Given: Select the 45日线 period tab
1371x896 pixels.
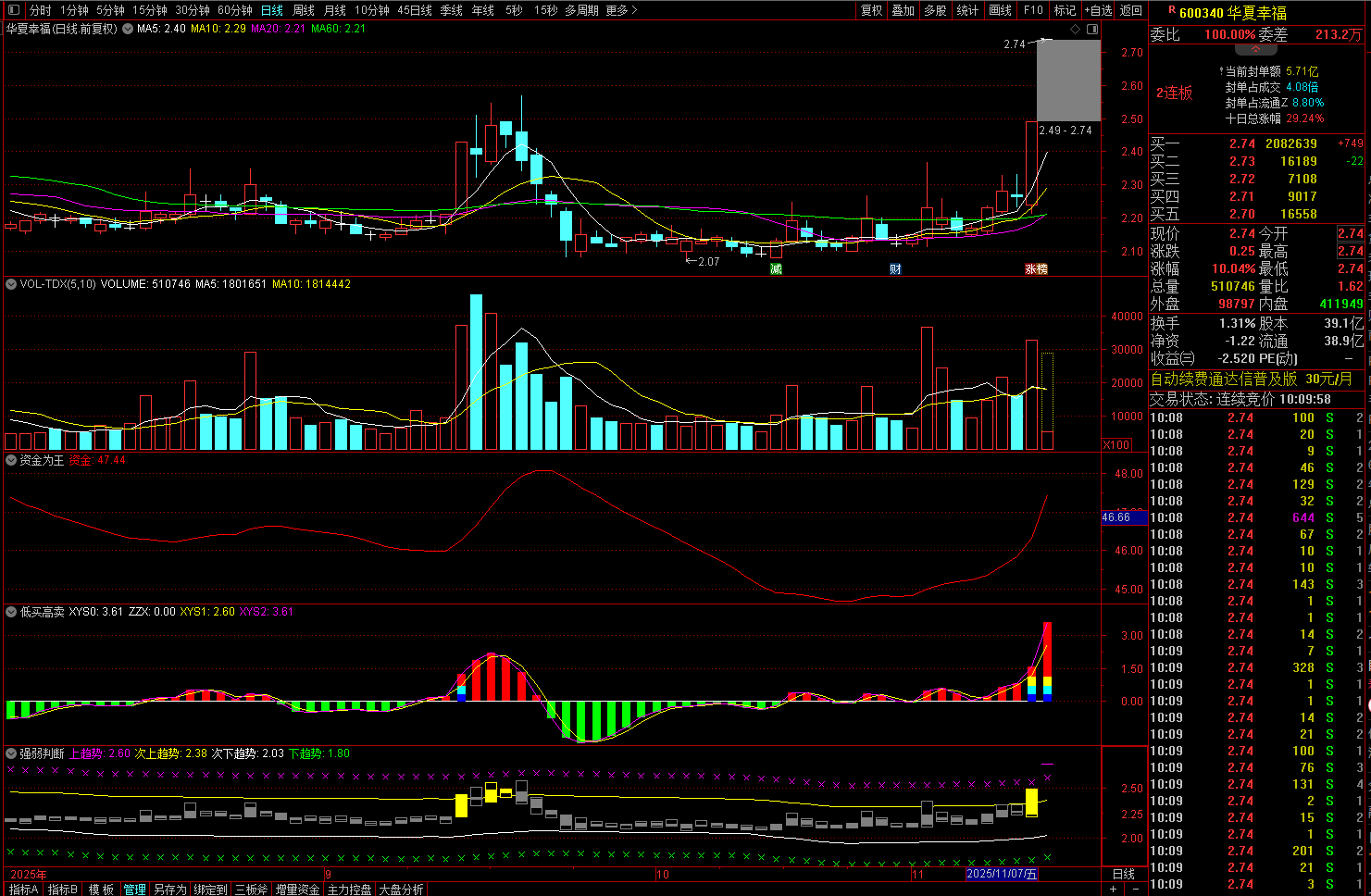Looking at the screenshot, I should click(415, 10).
